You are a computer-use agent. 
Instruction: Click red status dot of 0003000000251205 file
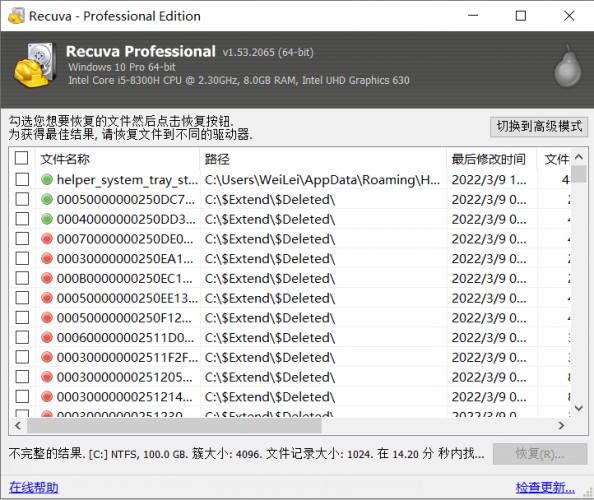[x=47, y=377]
